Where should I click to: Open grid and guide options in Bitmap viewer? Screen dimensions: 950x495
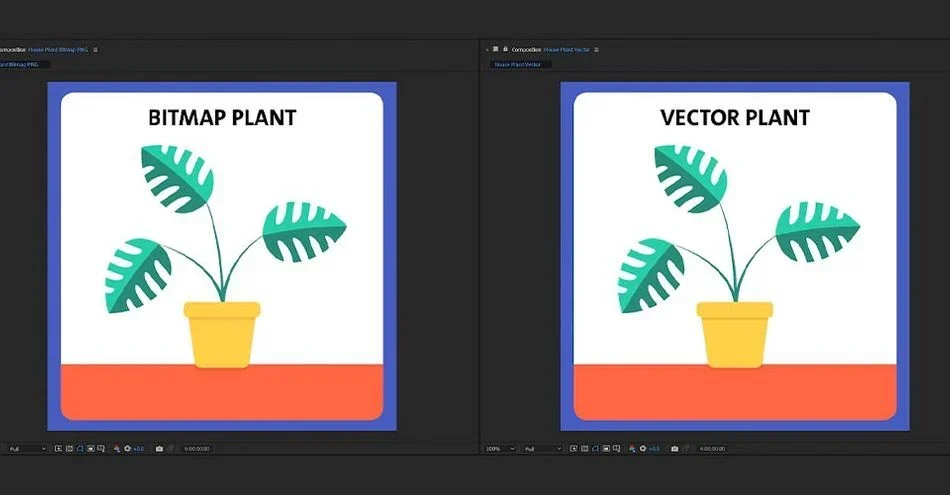[101, 449]
